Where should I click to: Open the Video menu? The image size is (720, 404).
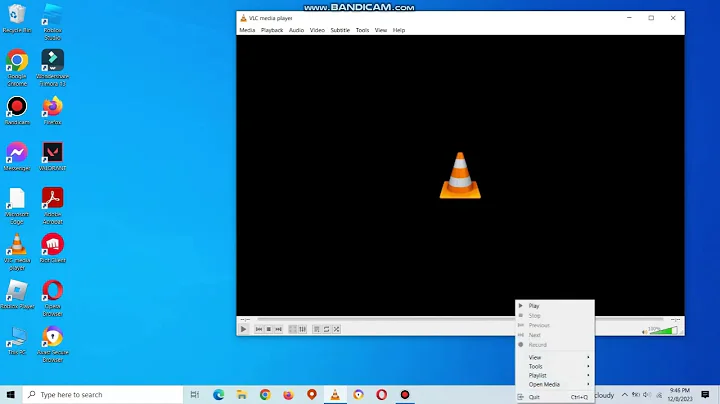[317, 30]
